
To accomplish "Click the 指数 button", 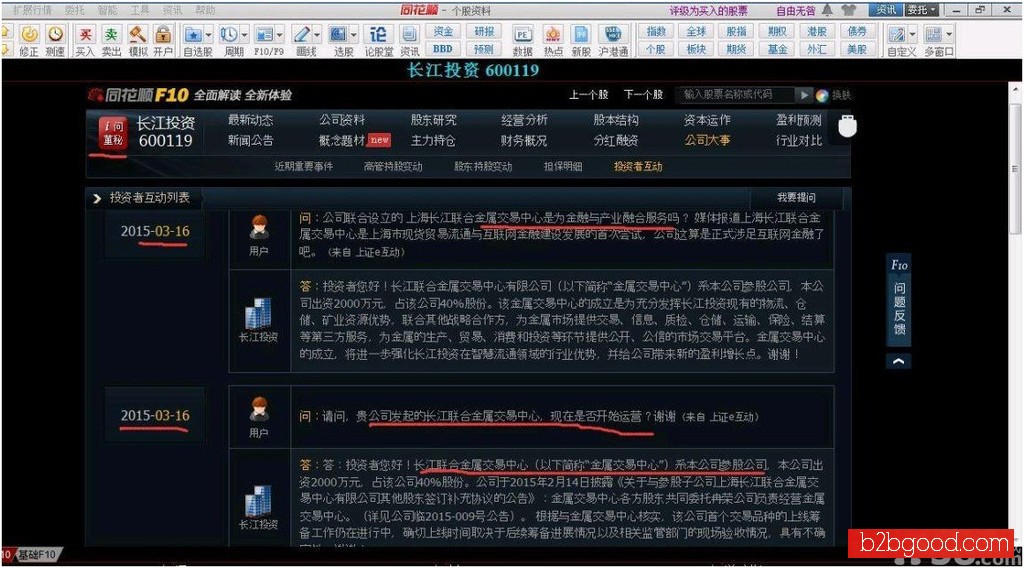I will pos(656,31).
